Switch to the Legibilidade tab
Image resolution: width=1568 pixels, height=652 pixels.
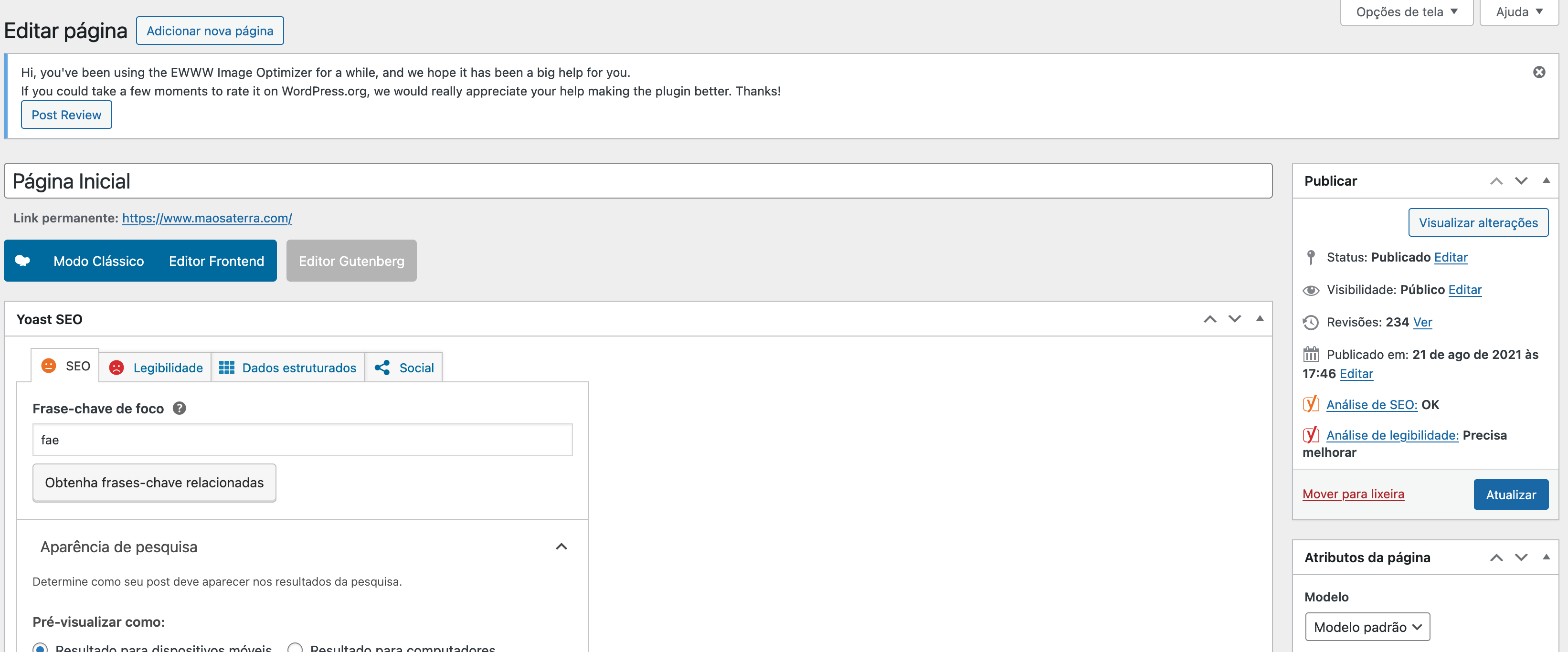pyautogui.click(x=156, y=368)
